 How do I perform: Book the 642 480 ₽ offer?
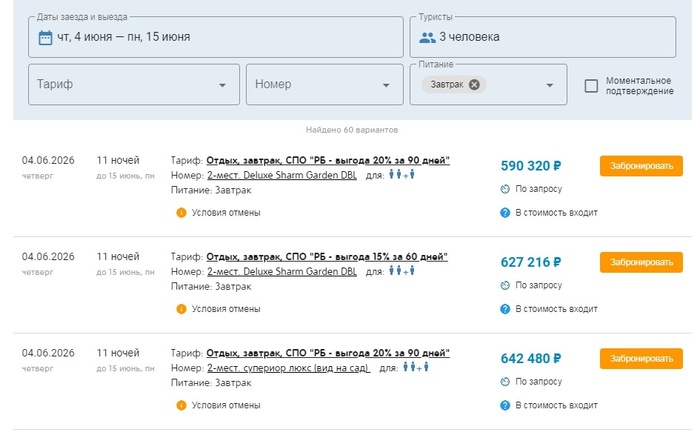pyautogui.click(x=641, y=358)
